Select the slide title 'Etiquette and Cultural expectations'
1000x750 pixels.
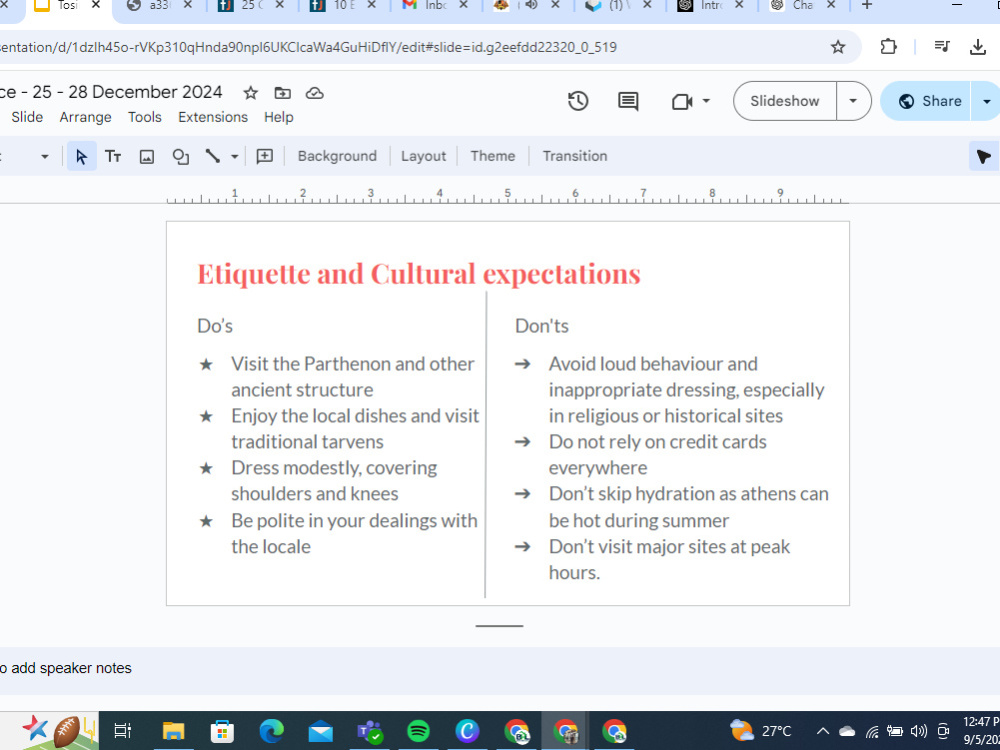419,274
